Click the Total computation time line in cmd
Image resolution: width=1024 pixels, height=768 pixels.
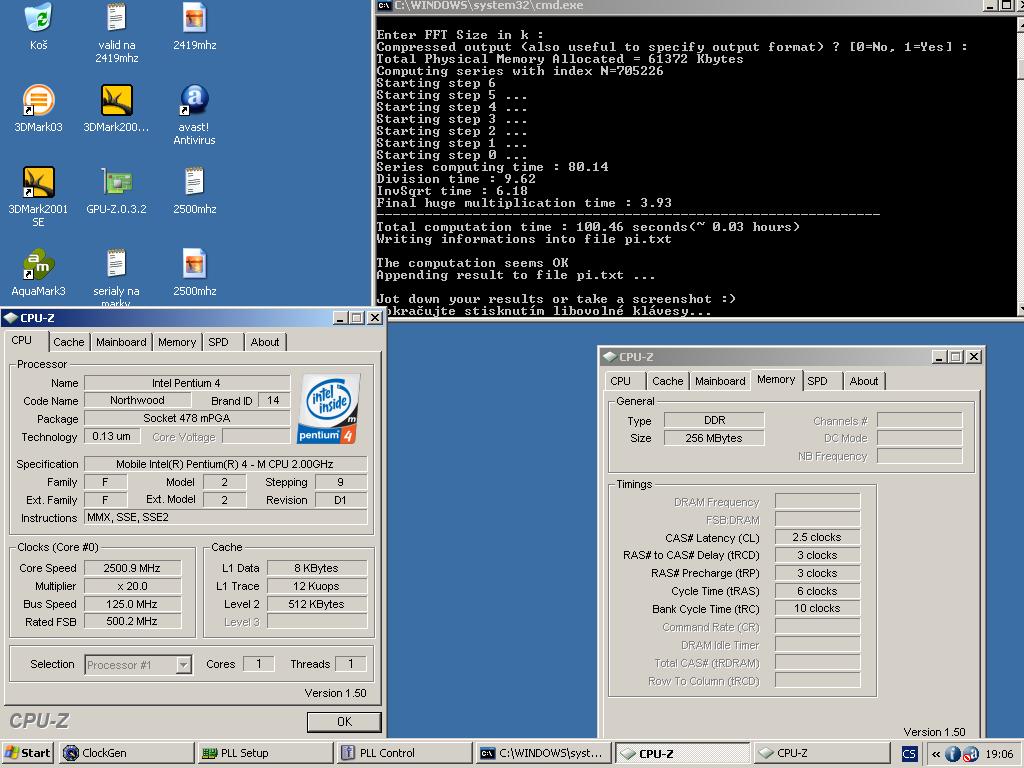pos(588,227)
